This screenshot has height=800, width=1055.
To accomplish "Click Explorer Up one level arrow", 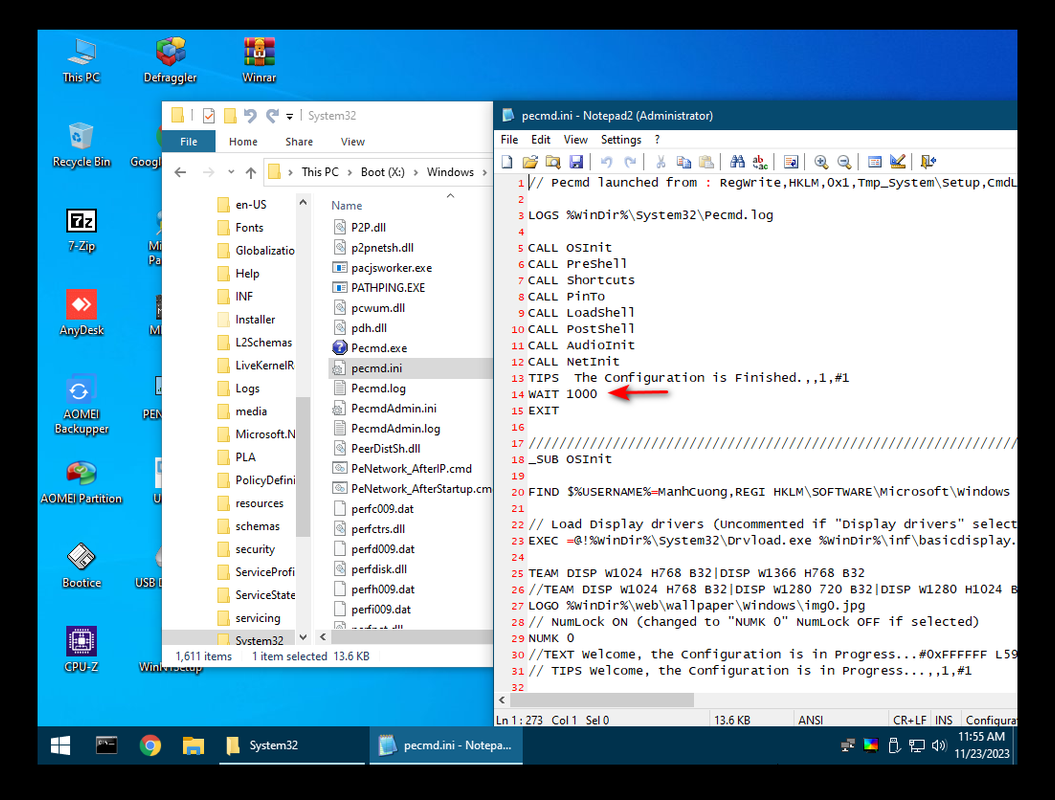I will pos(251,172).
